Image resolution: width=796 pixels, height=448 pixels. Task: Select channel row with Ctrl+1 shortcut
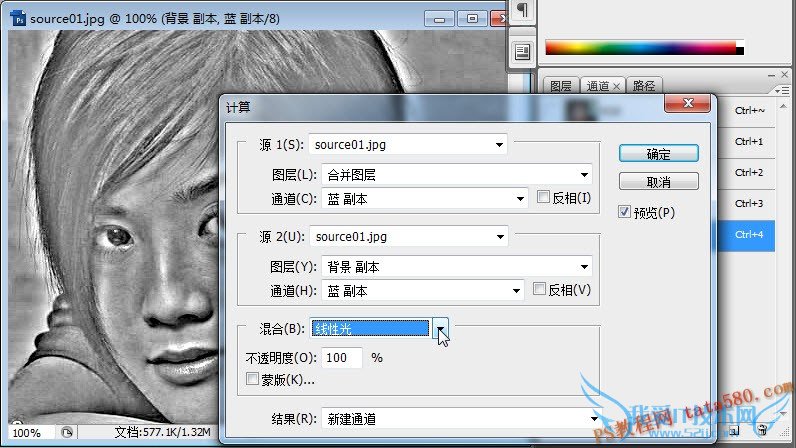coord(746,141)
